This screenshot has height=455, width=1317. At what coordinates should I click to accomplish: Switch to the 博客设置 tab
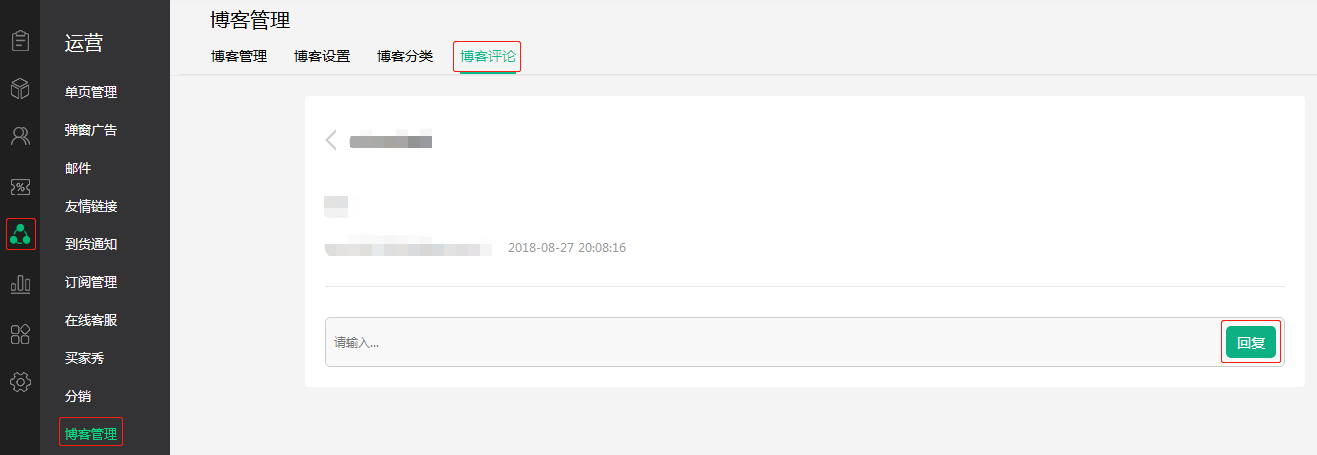coord(322,56)
